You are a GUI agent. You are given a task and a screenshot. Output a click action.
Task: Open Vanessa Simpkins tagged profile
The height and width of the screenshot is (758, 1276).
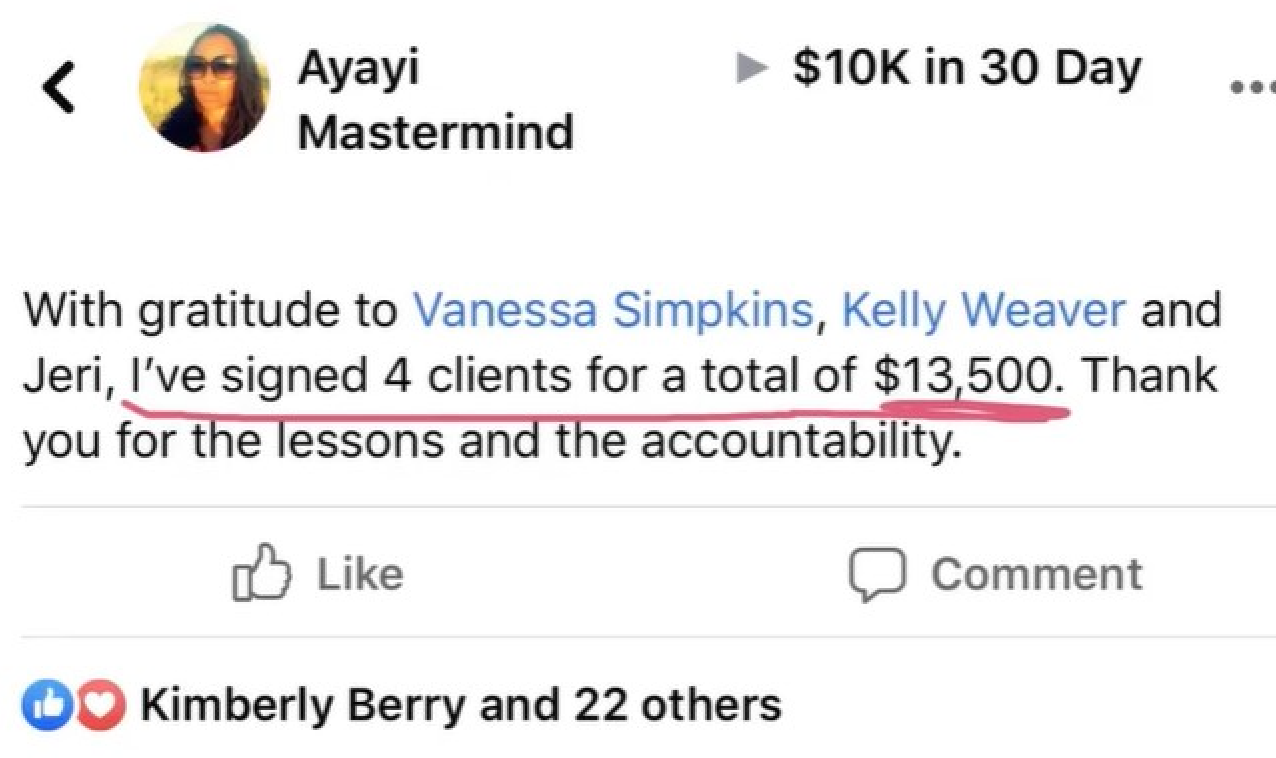612,310
